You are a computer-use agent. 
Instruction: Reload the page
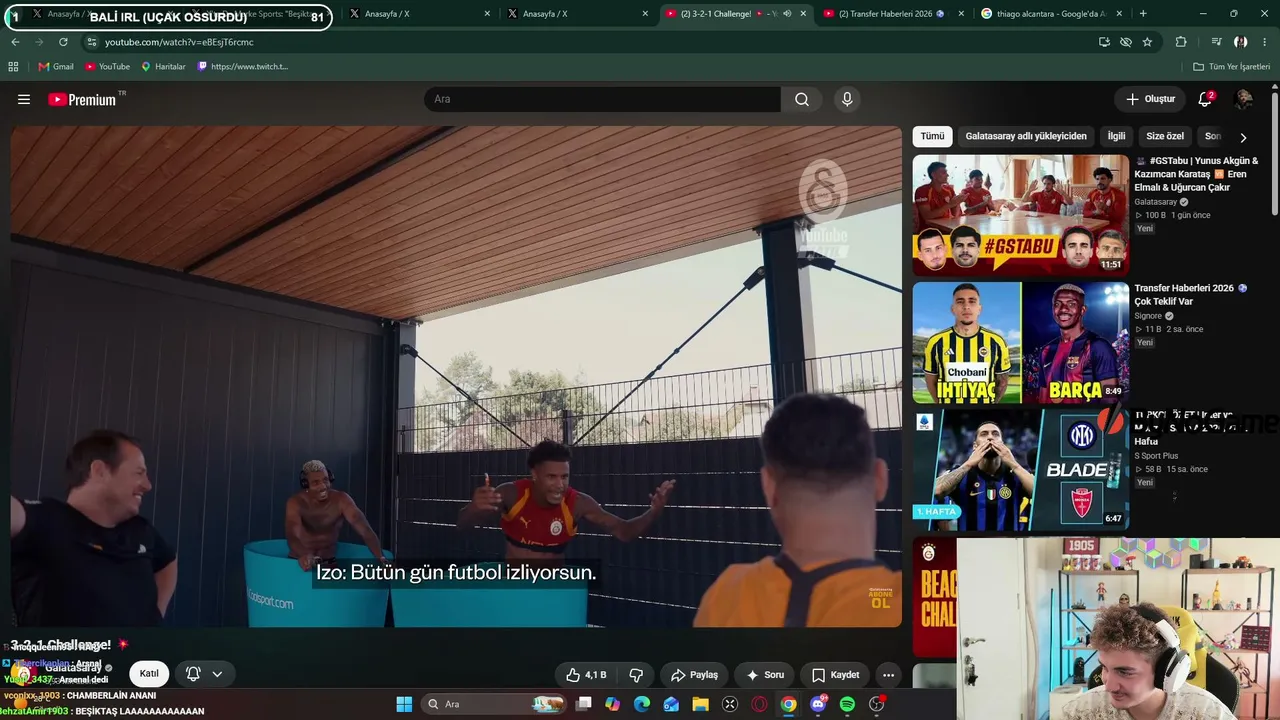click(63, 42)
